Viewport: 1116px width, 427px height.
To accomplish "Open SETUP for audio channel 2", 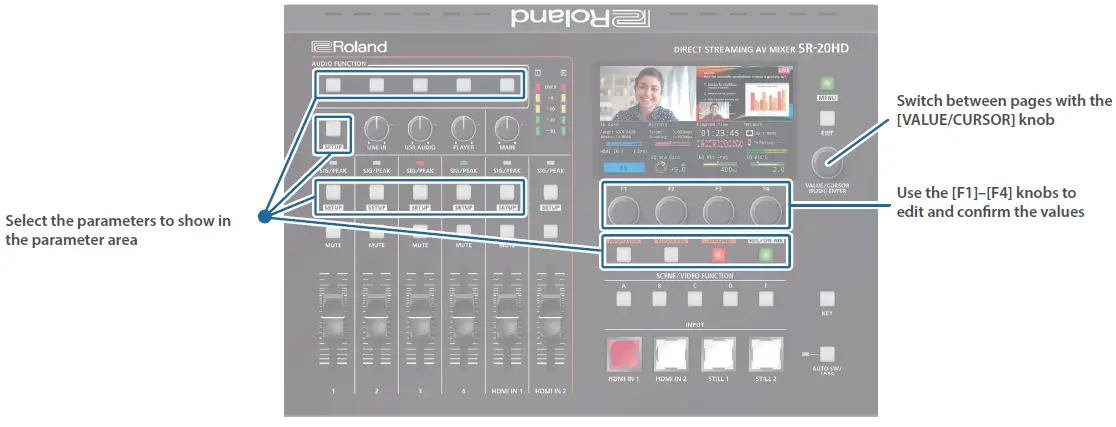I will tap(377, 191).
